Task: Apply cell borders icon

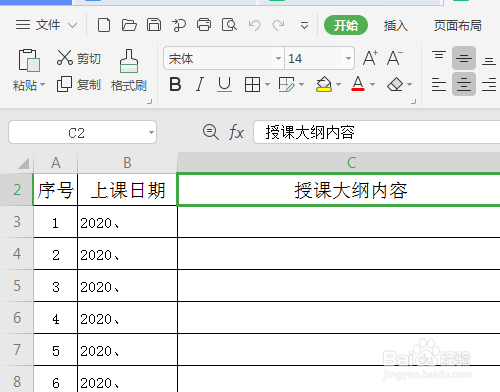Action: pos(252,85)
